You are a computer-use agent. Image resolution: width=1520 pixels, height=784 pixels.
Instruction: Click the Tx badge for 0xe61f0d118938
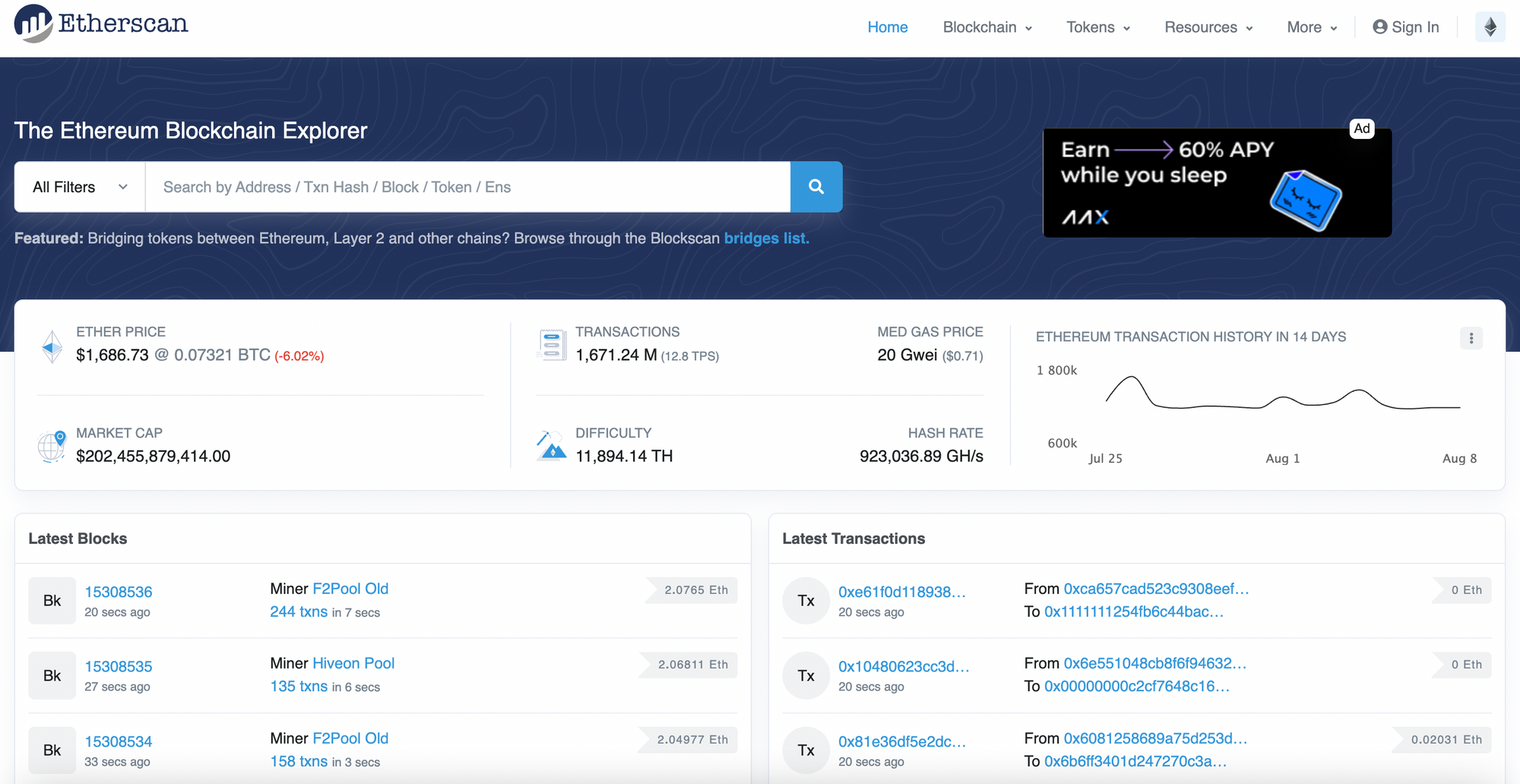pos(806,601)
